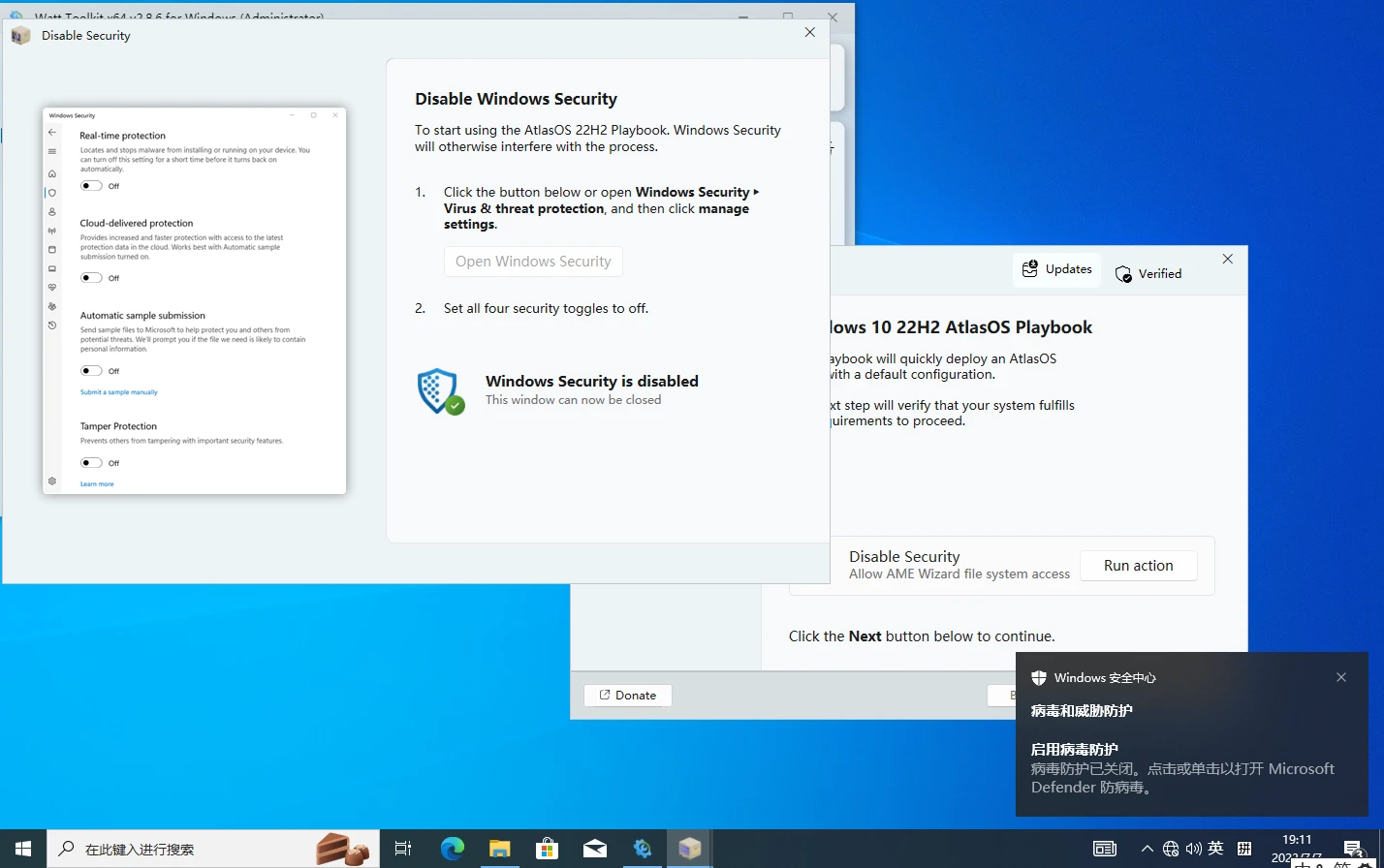Close the Disable Security dialog
This screenshot has height=868, width=1384.
(x=810, y=32)
